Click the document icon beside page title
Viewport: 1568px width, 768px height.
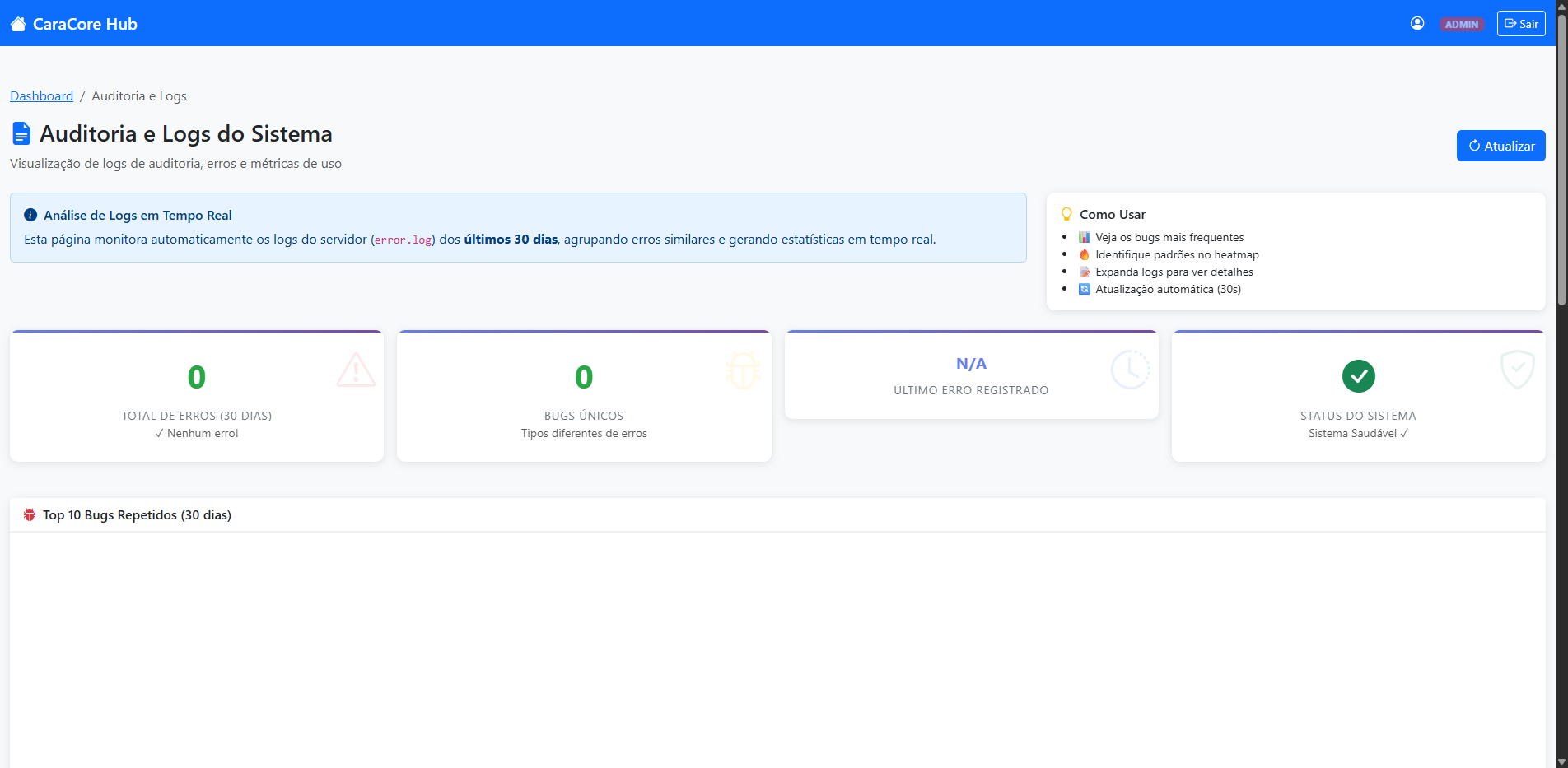[x=21, y=133]
